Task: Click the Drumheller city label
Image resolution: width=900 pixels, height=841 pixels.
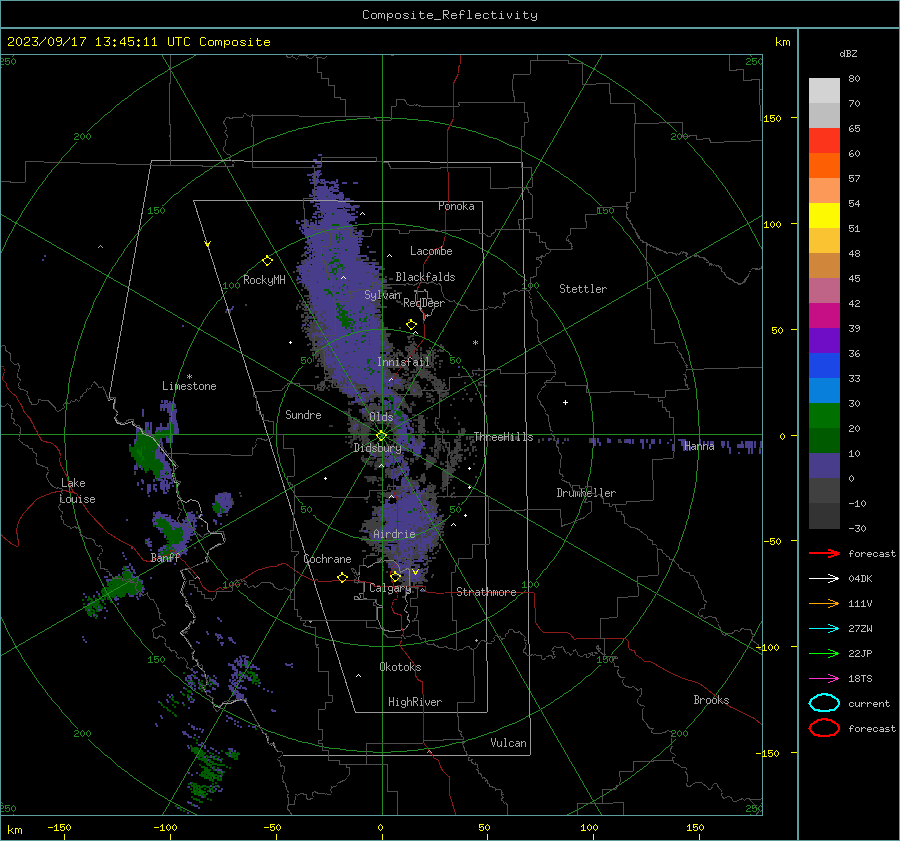Action: (x=586, y=493)
